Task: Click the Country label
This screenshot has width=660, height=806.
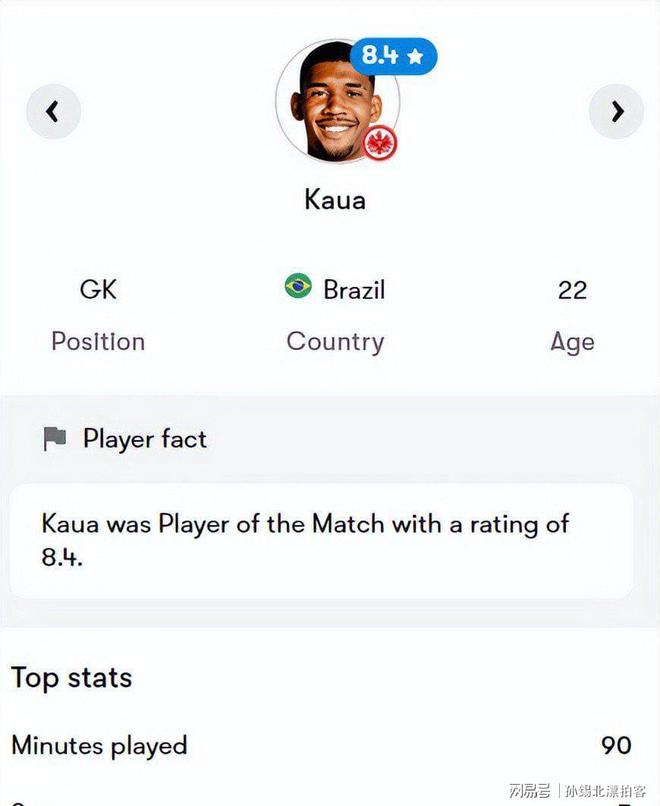Action: point(335,341)
